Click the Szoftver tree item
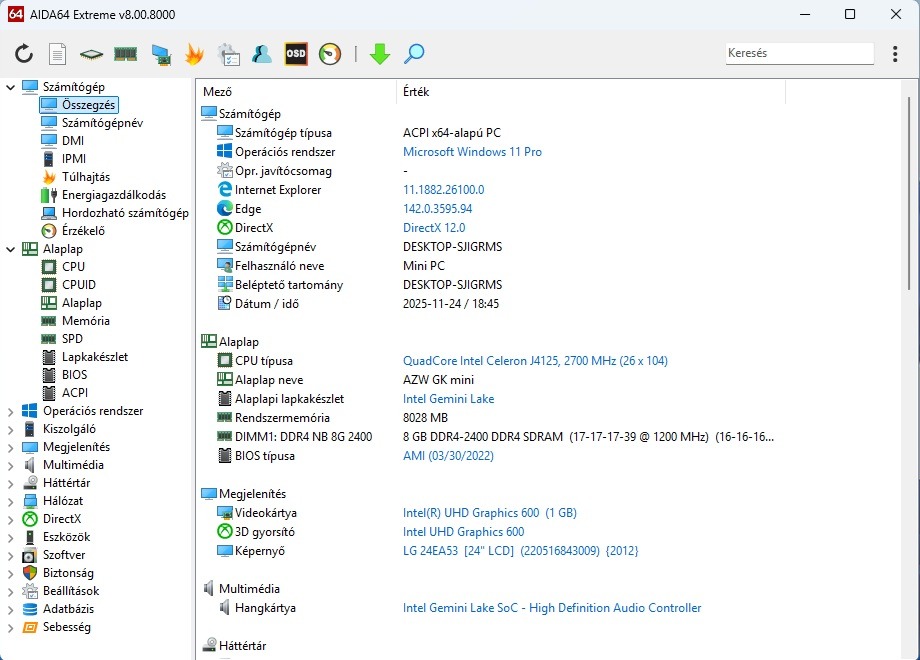The image size is (920, 660). (53, 555)
